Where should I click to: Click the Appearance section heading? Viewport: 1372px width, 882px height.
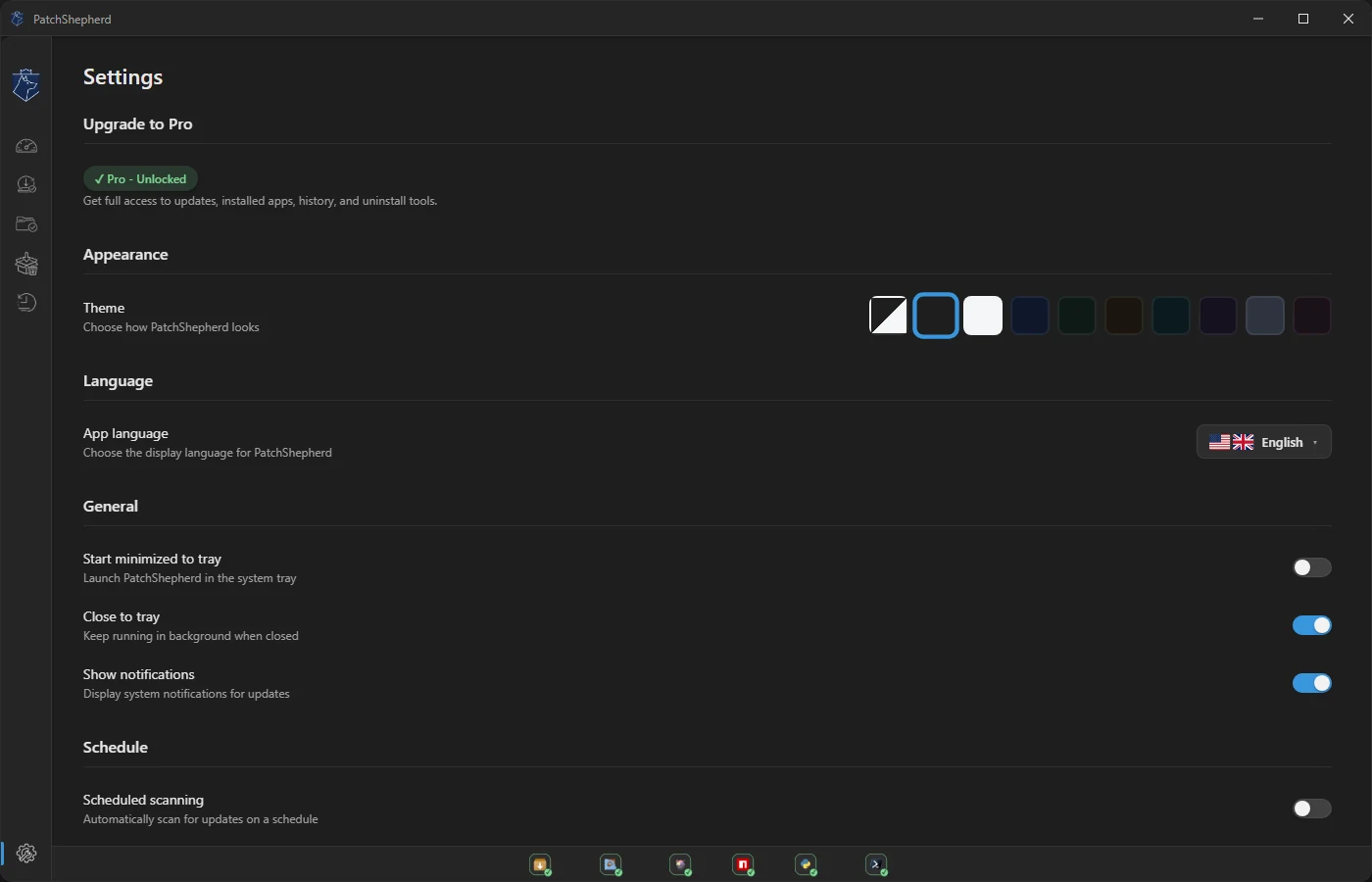pyautogui.click(x=125, y=255)
